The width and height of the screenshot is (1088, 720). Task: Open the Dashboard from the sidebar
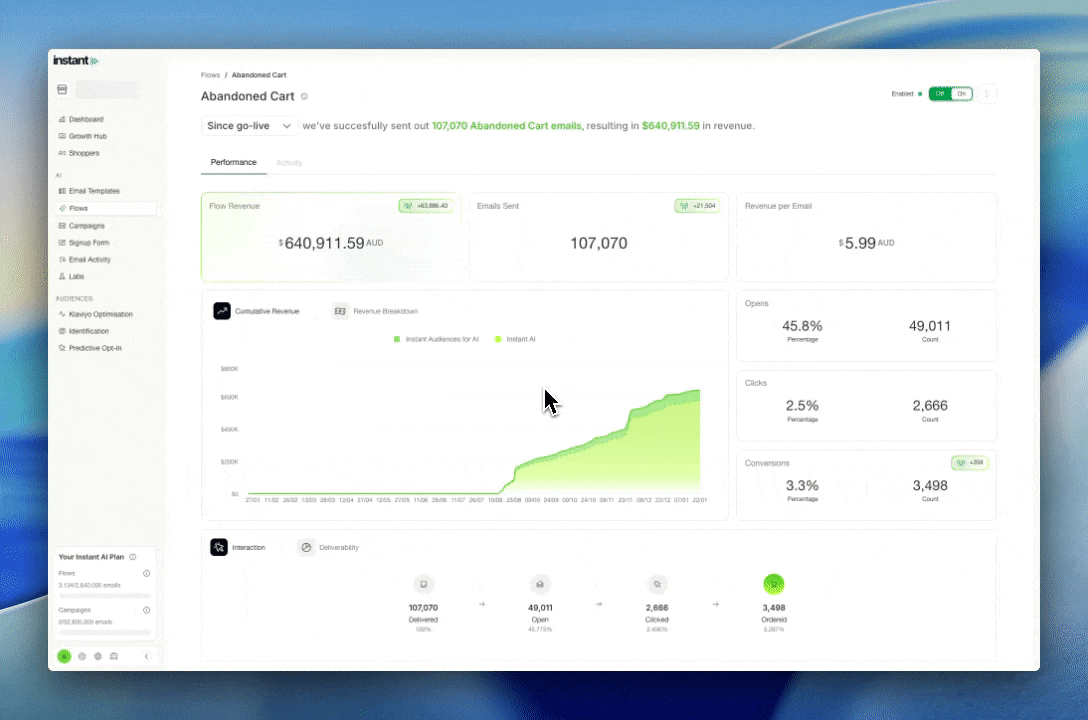click(x=87, y=119)
